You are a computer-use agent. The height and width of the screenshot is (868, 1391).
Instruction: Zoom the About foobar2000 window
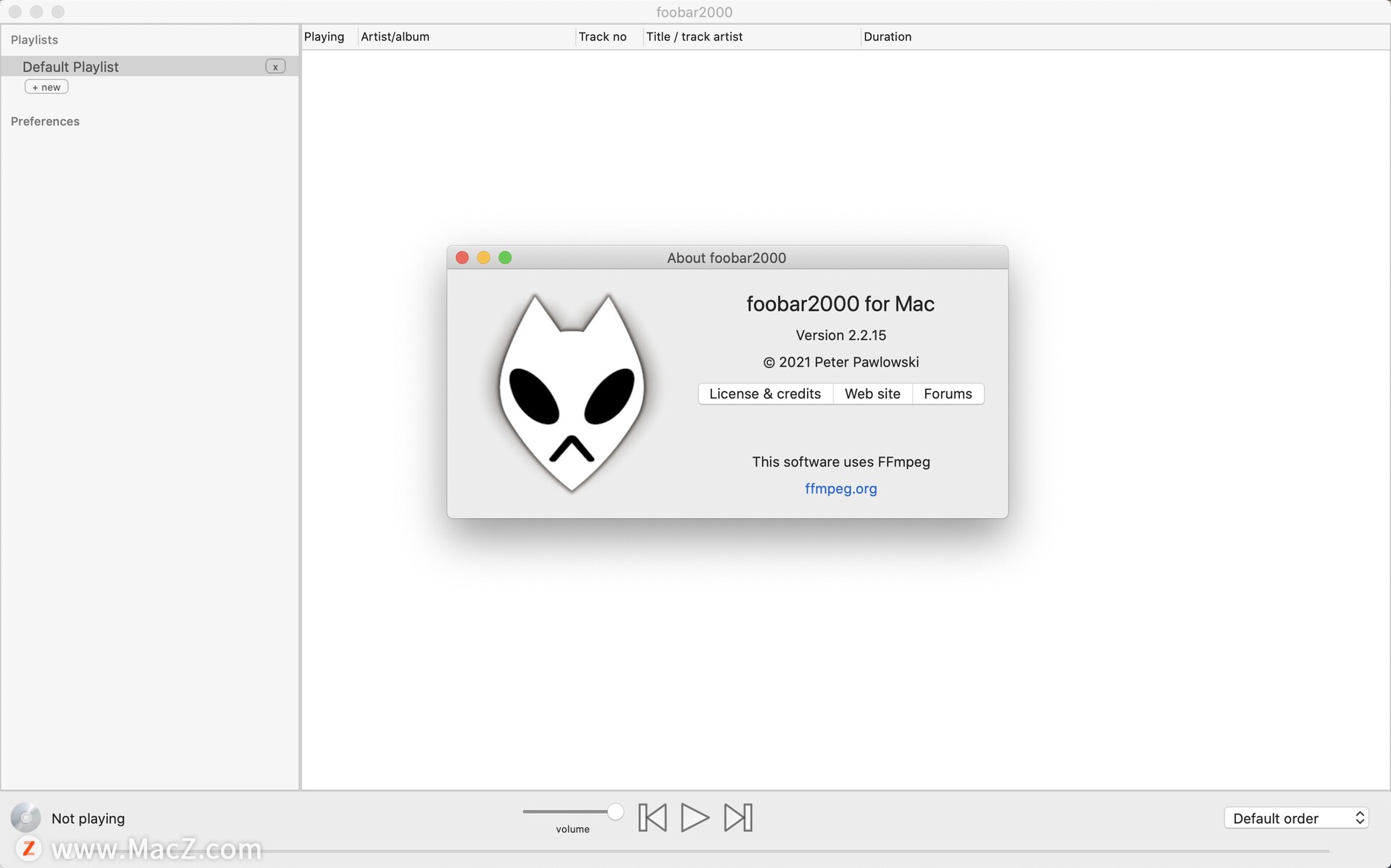505,258
